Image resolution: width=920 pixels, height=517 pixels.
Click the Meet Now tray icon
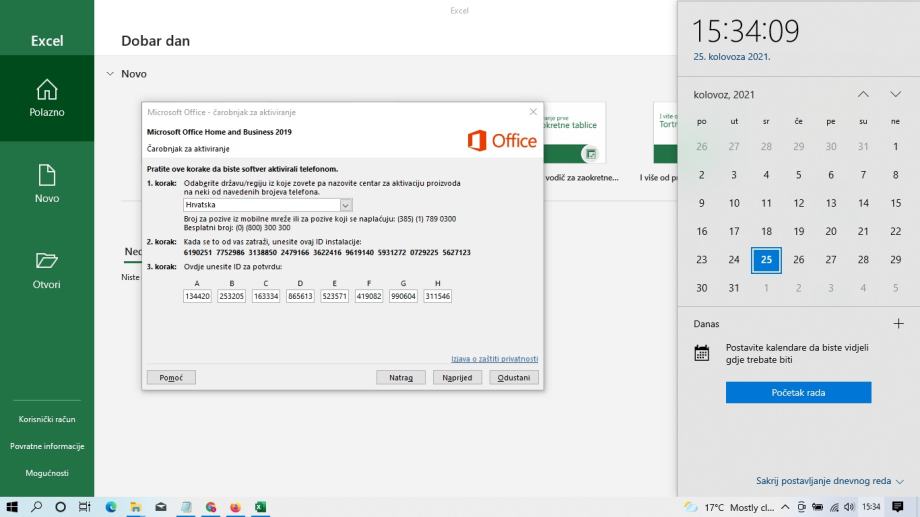click(801, 507)
